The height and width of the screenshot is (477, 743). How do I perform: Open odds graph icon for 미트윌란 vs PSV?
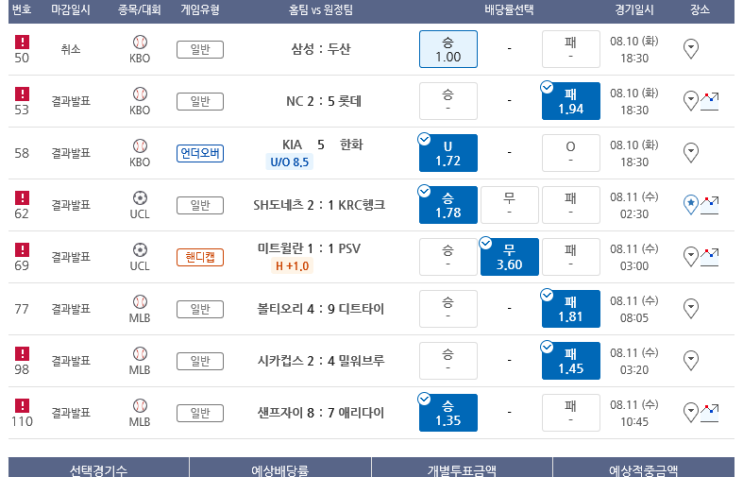[709, 257]
